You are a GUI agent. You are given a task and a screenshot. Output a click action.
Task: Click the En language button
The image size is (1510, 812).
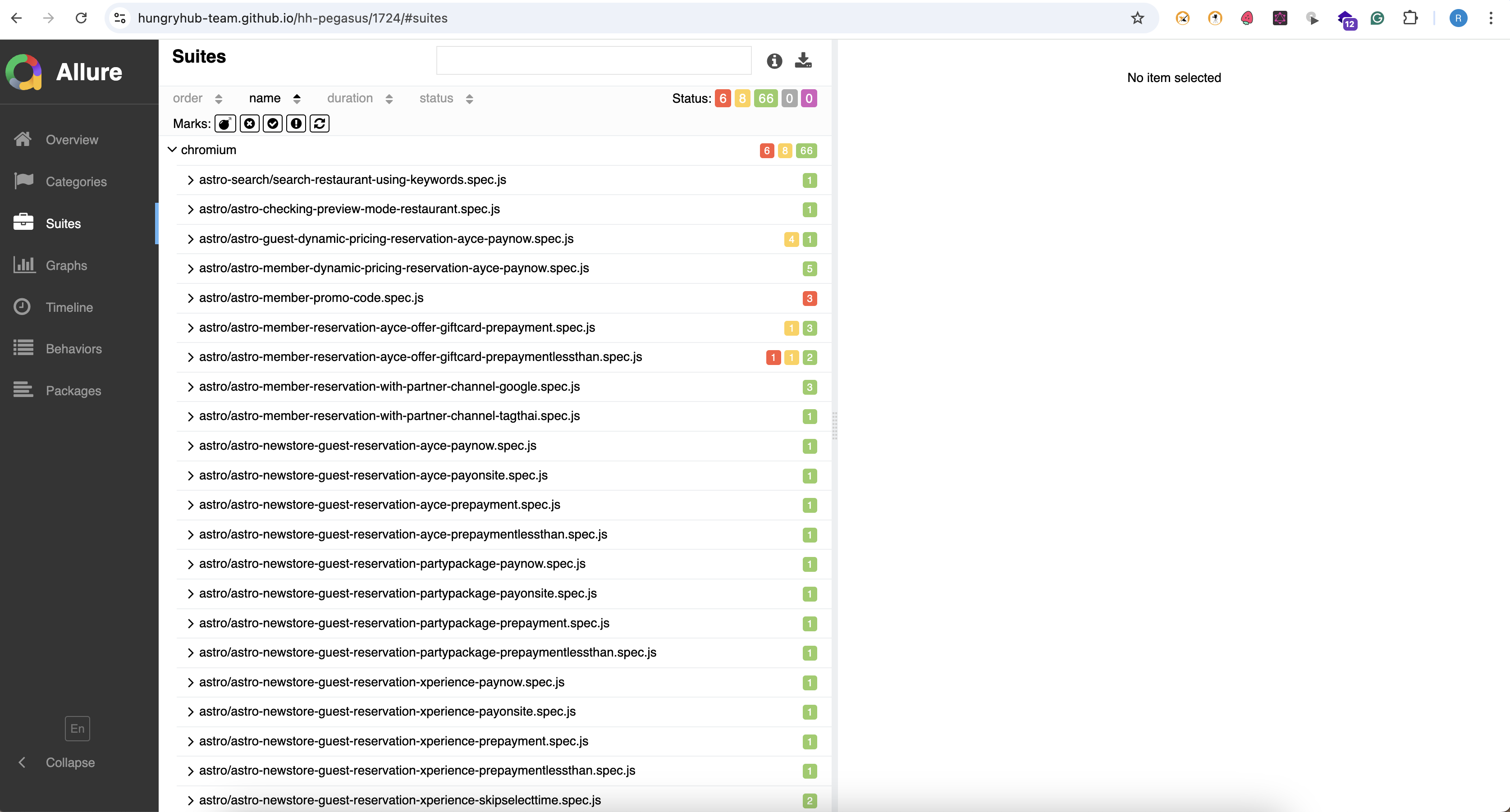pos(77,728)
